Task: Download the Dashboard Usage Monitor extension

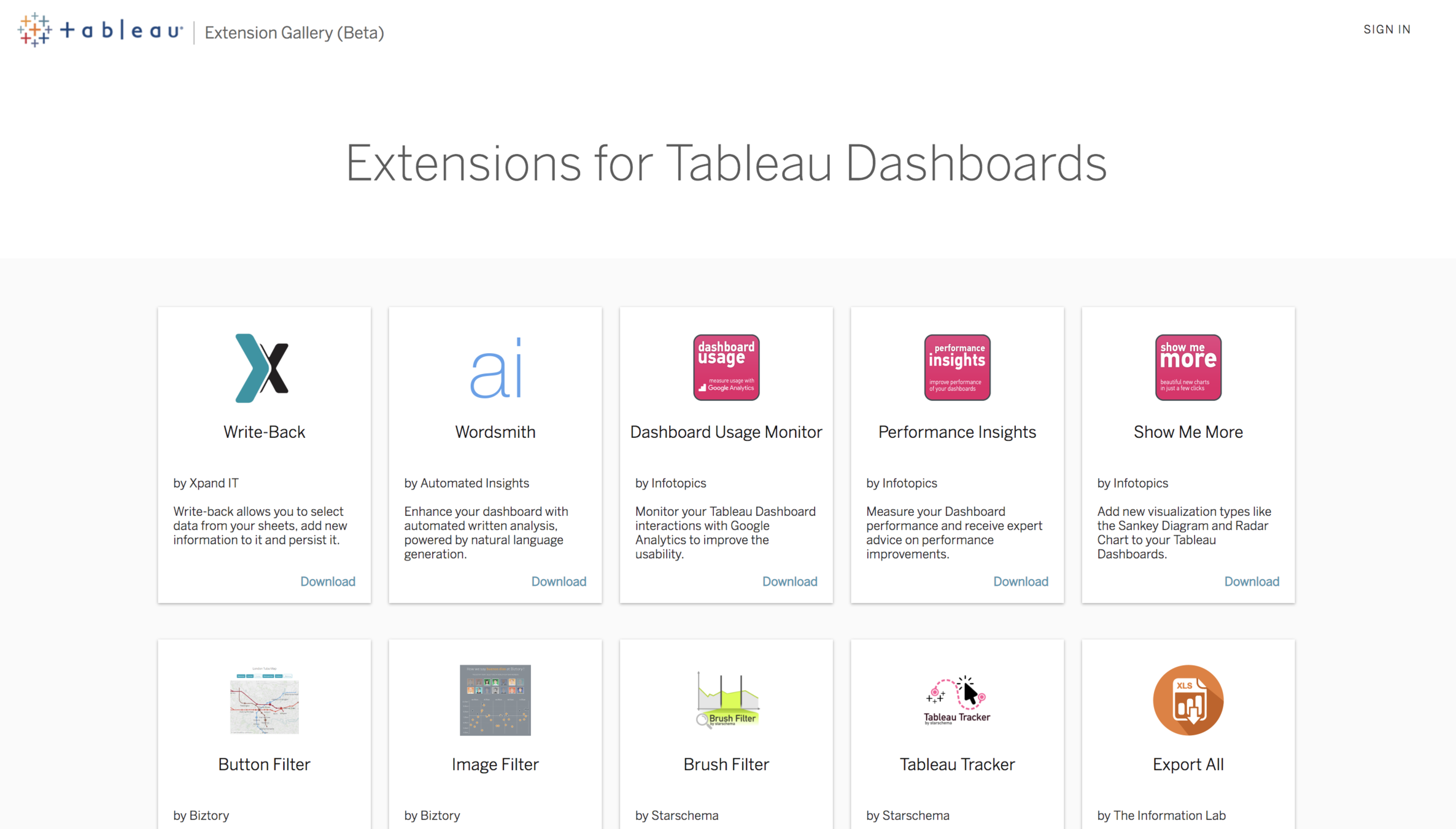Action: [x=789, y=582]
